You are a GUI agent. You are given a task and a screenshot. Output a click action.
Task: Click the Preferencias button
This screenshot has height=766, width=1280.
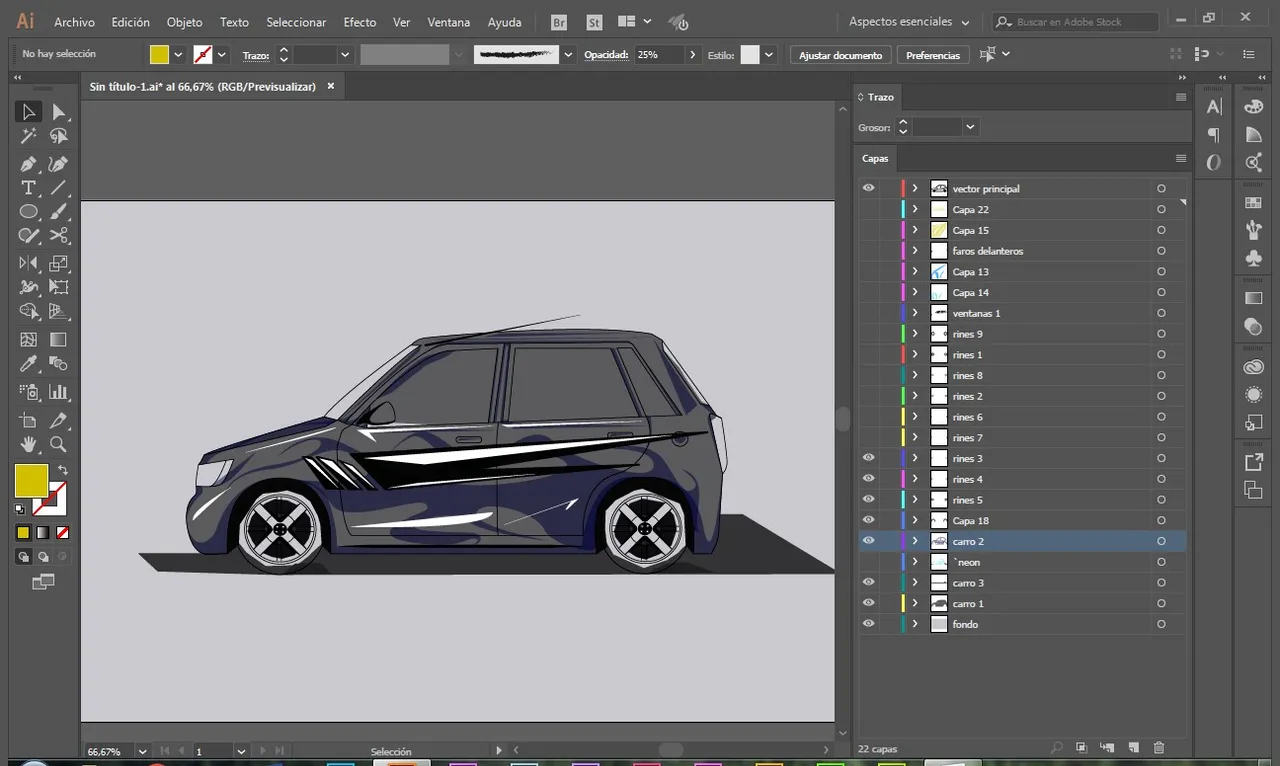click(x=932, y=55)
